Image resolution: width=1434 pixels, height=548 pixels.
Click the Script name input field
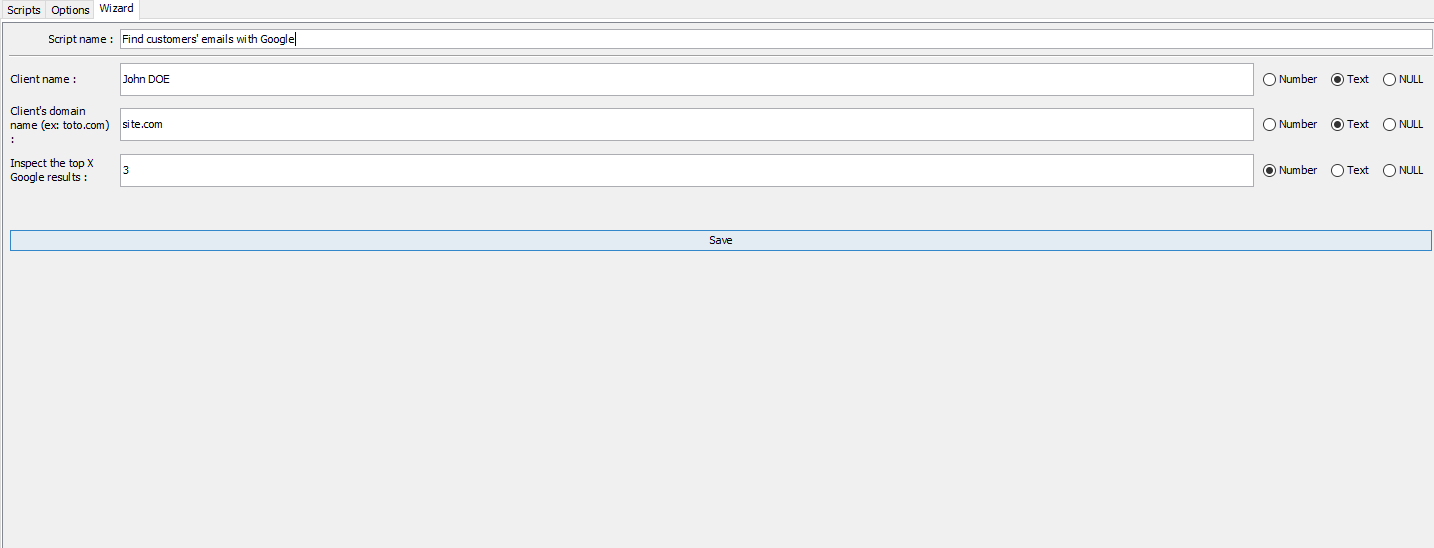pyautogui.click(x=775, y=39)
